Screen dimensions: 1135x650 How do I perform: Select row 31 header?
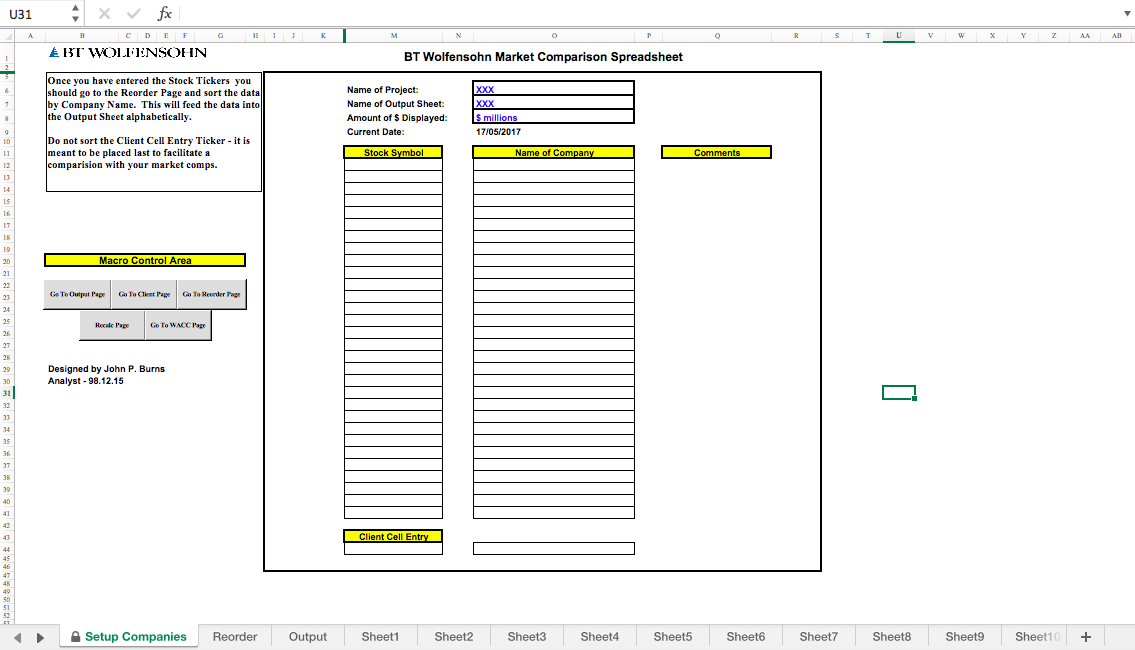click(7, 393)
